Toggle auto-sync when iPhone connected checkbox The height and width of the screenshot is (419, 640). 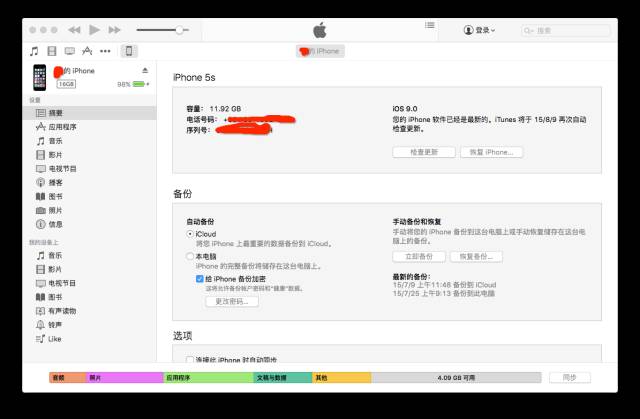point(190,360)
